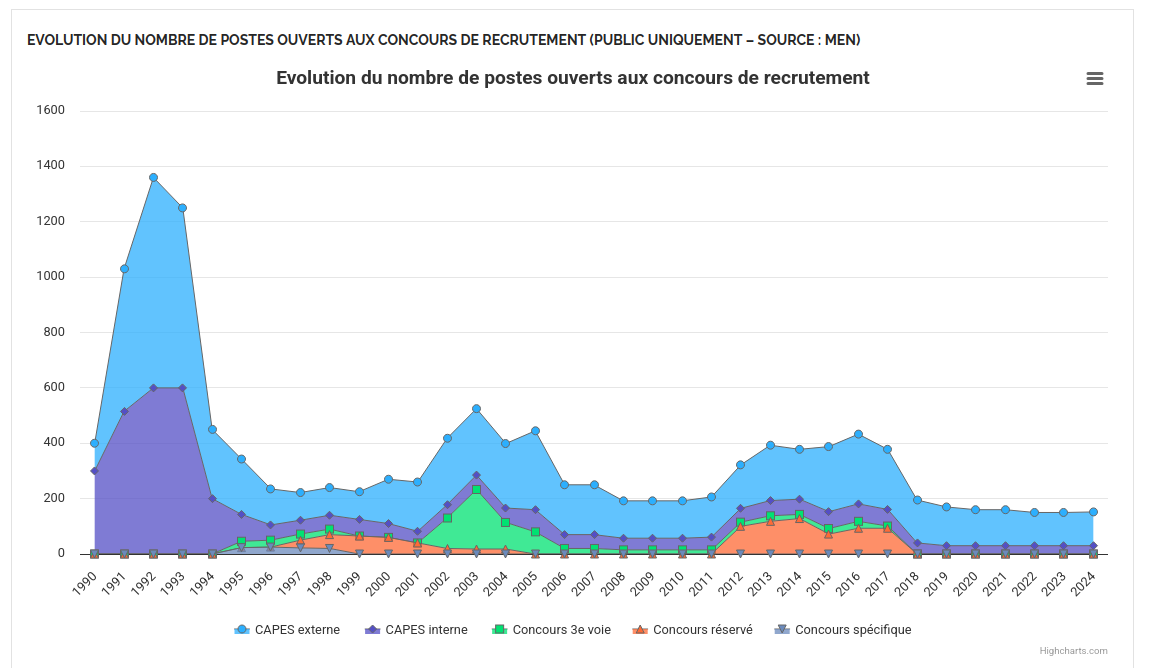Click the Concours réservé 2014 triangle marker
This screenshot has height=668, width=1152.
(799, 519)
